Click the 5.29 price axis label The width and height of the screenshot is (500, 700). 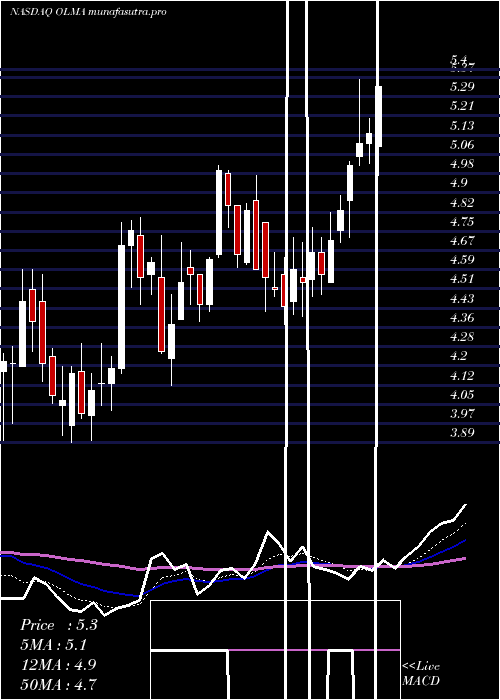click(x=462, y=87)
